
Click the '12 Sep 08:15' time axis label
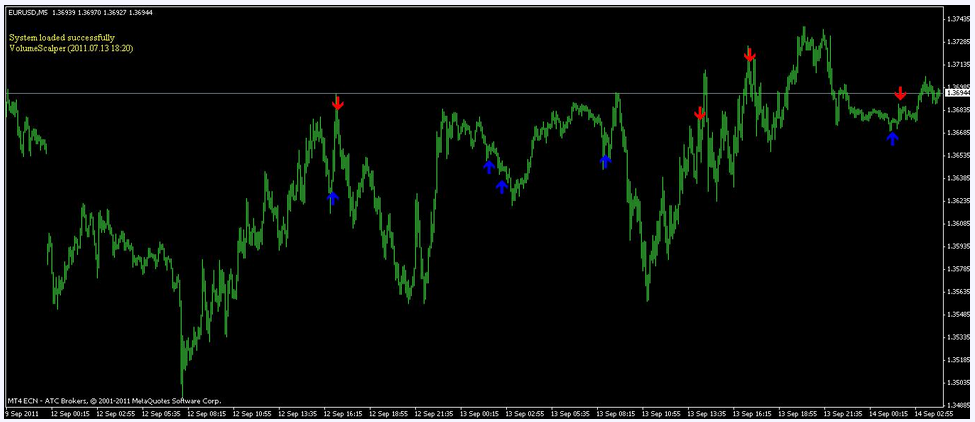(206, 413)
